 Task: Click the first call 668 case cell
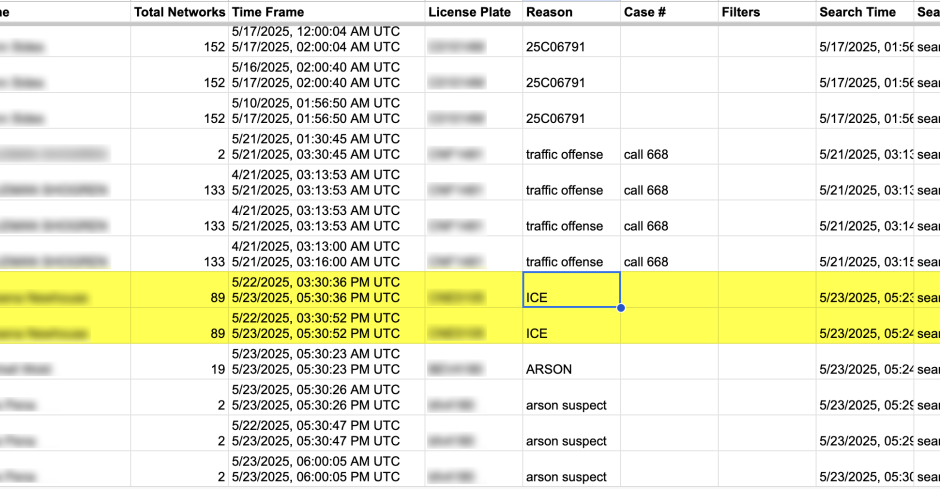point(669,147)
